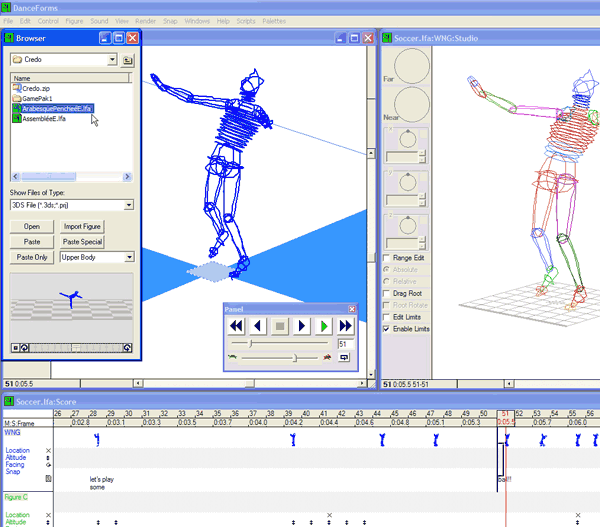The image size is (600, 527).
Task: Enable the Range Edit checkbox
Action: pyautogui.click(x=388, y=257)
